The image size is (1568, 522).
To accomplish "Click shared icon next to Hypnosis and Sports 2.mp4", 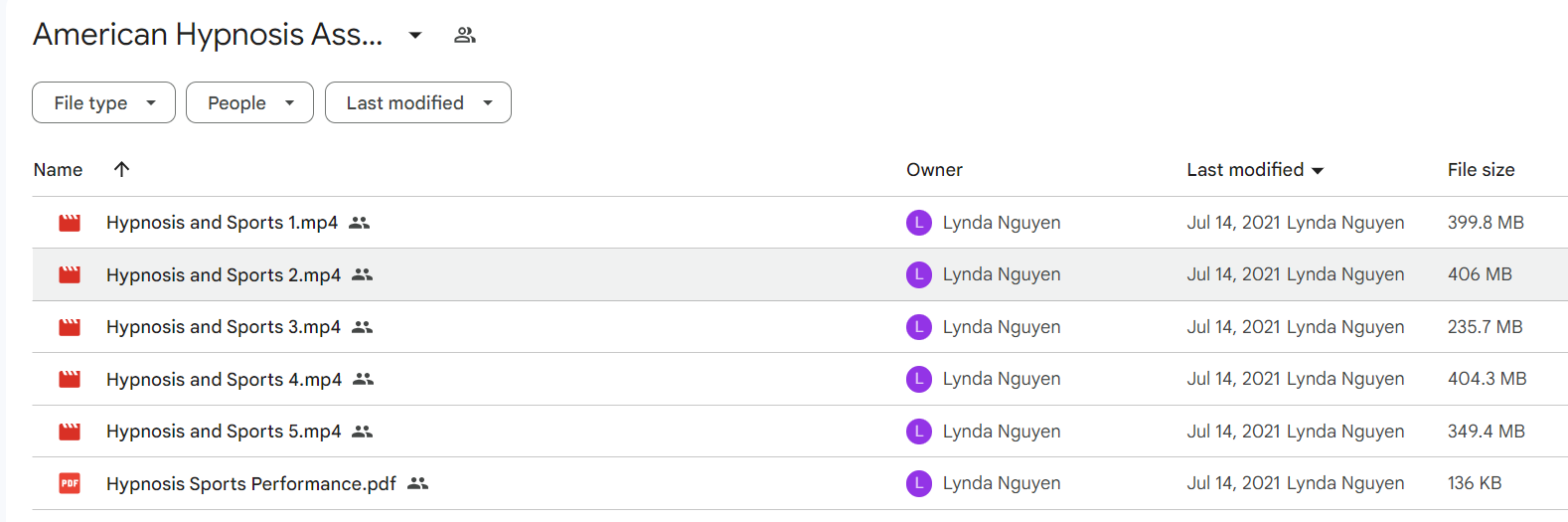I will (x=363, y=274).
